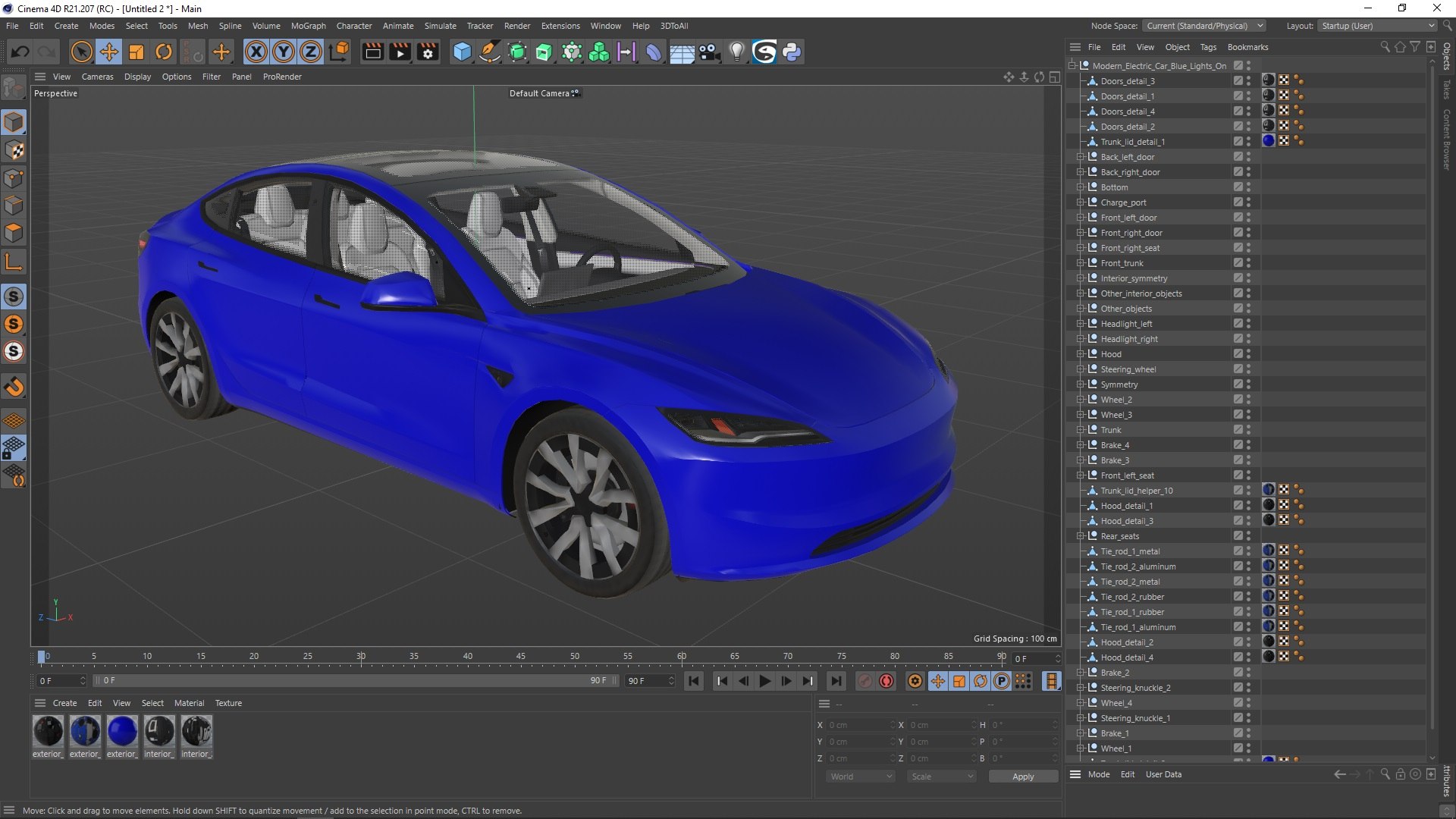
Task: Open ProRender viewport menu
Action: click(x=282, y=77)
